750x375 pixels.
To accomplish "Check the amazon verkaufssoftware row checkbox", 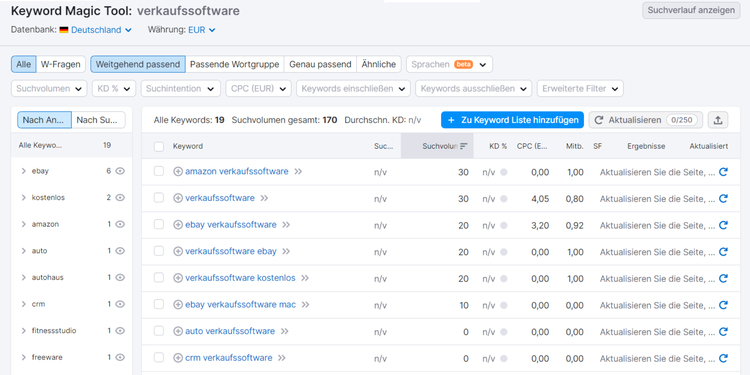I will coord(159,171).
